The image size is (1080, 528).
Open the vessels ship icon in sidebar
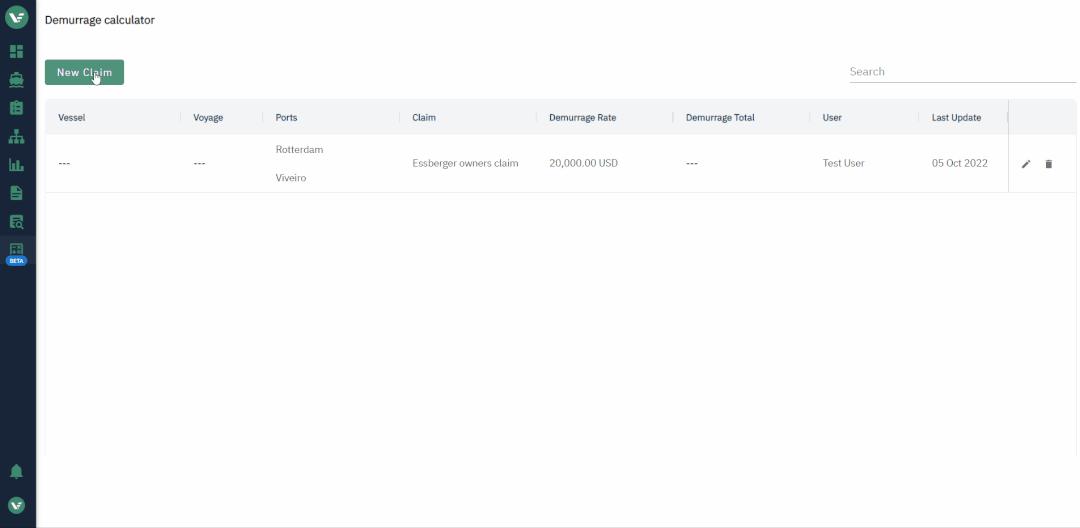[17, 80]
